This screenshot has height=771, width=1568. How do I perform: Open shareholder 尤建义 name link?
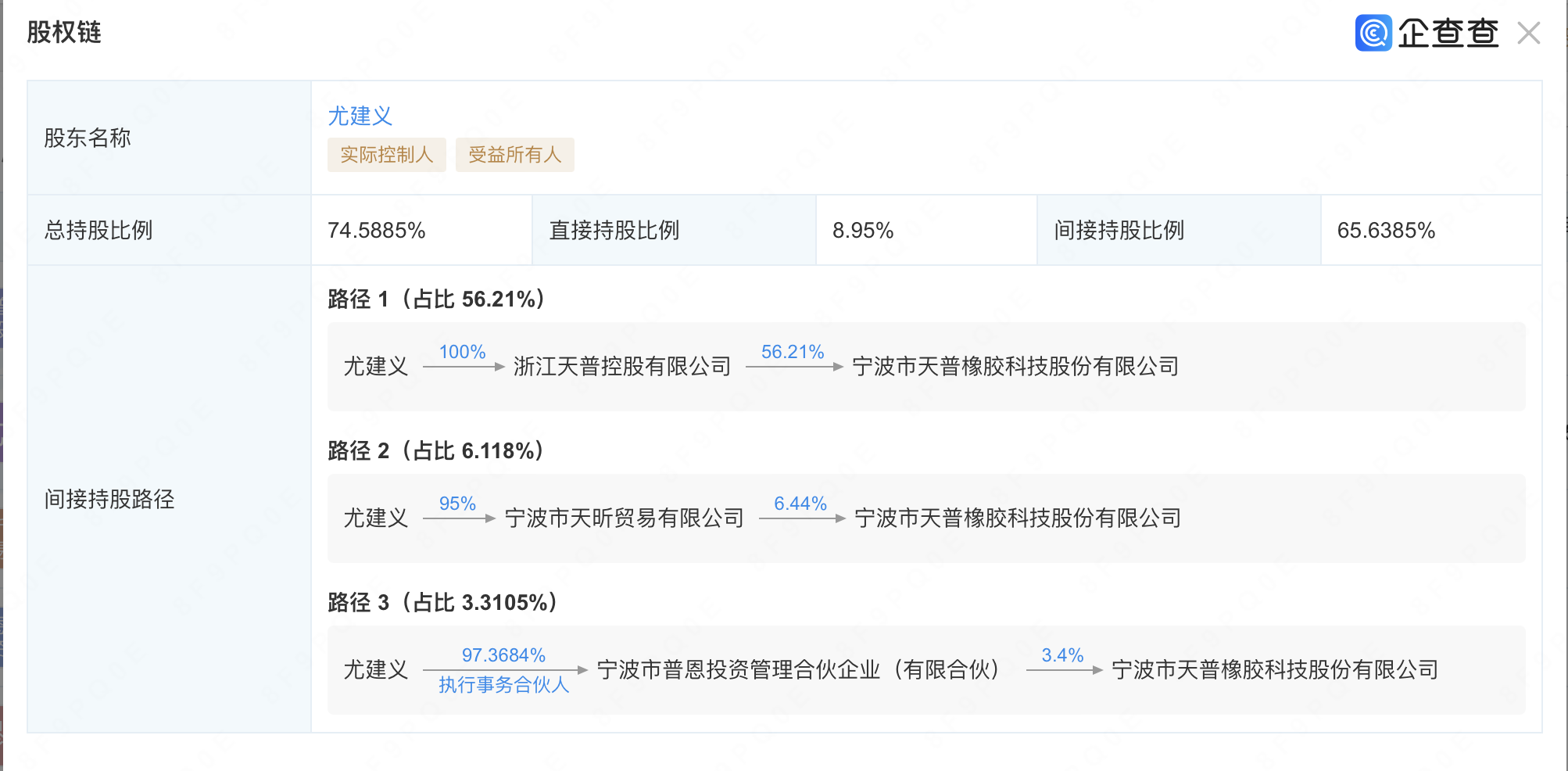[x=360, y=116]
